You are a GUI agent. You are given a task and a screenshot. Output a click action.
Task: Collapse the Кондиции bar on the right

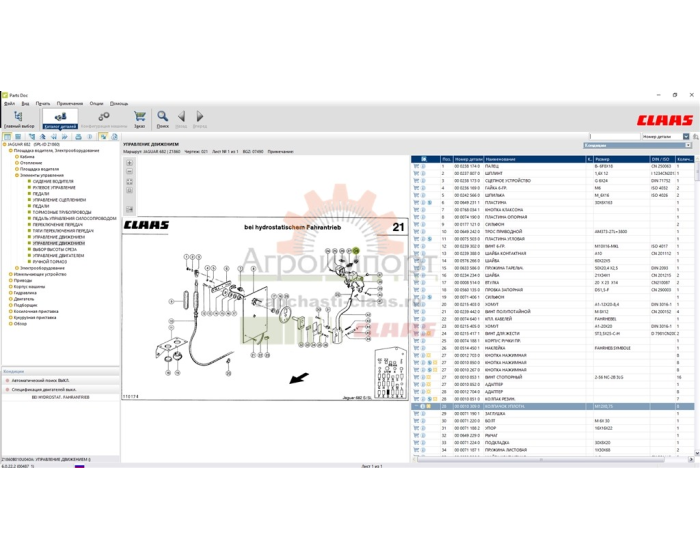pyautogui.click(x=688, y=146)
